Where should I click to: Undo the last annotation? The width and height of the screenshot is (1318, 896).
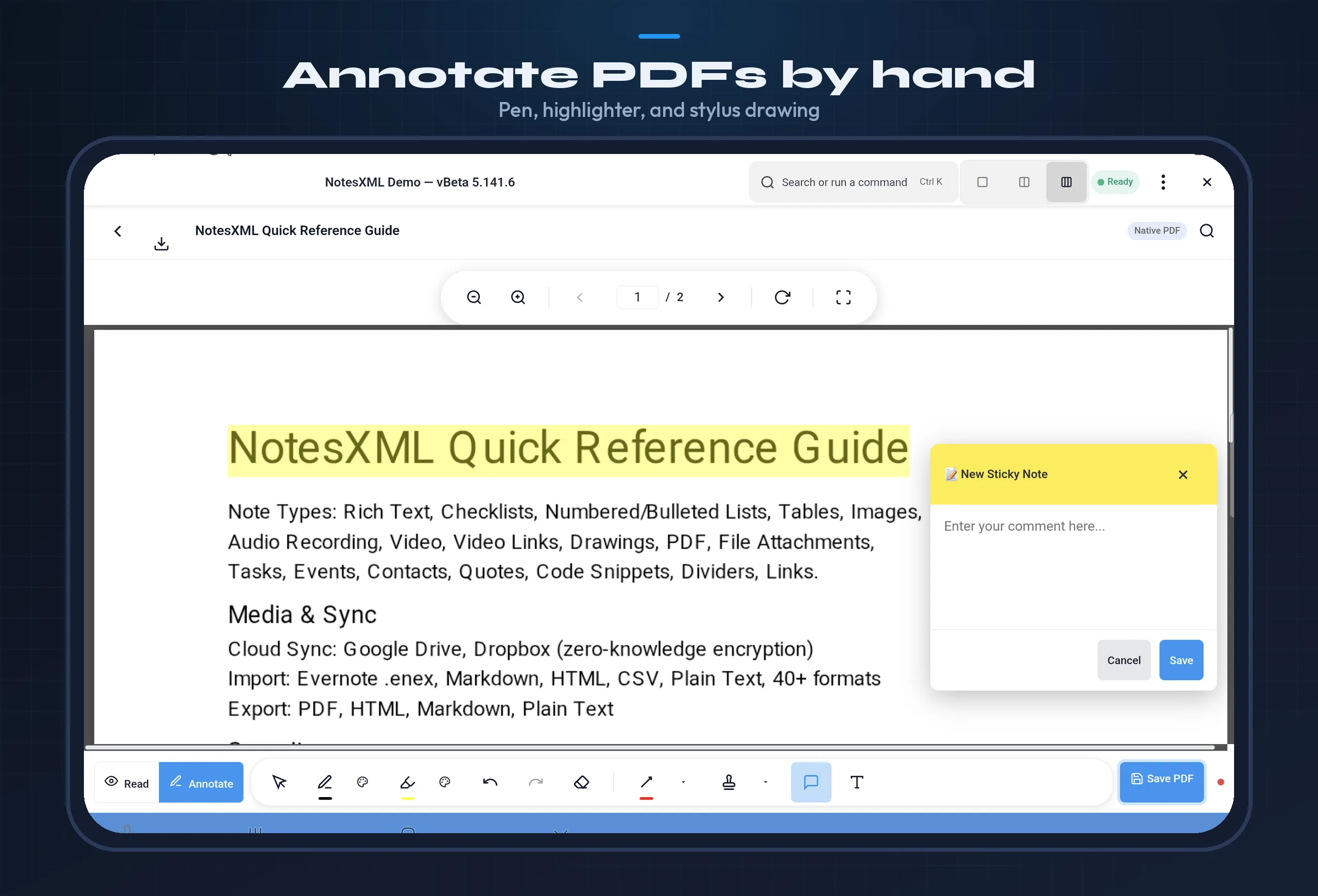(x=491, y=782)
